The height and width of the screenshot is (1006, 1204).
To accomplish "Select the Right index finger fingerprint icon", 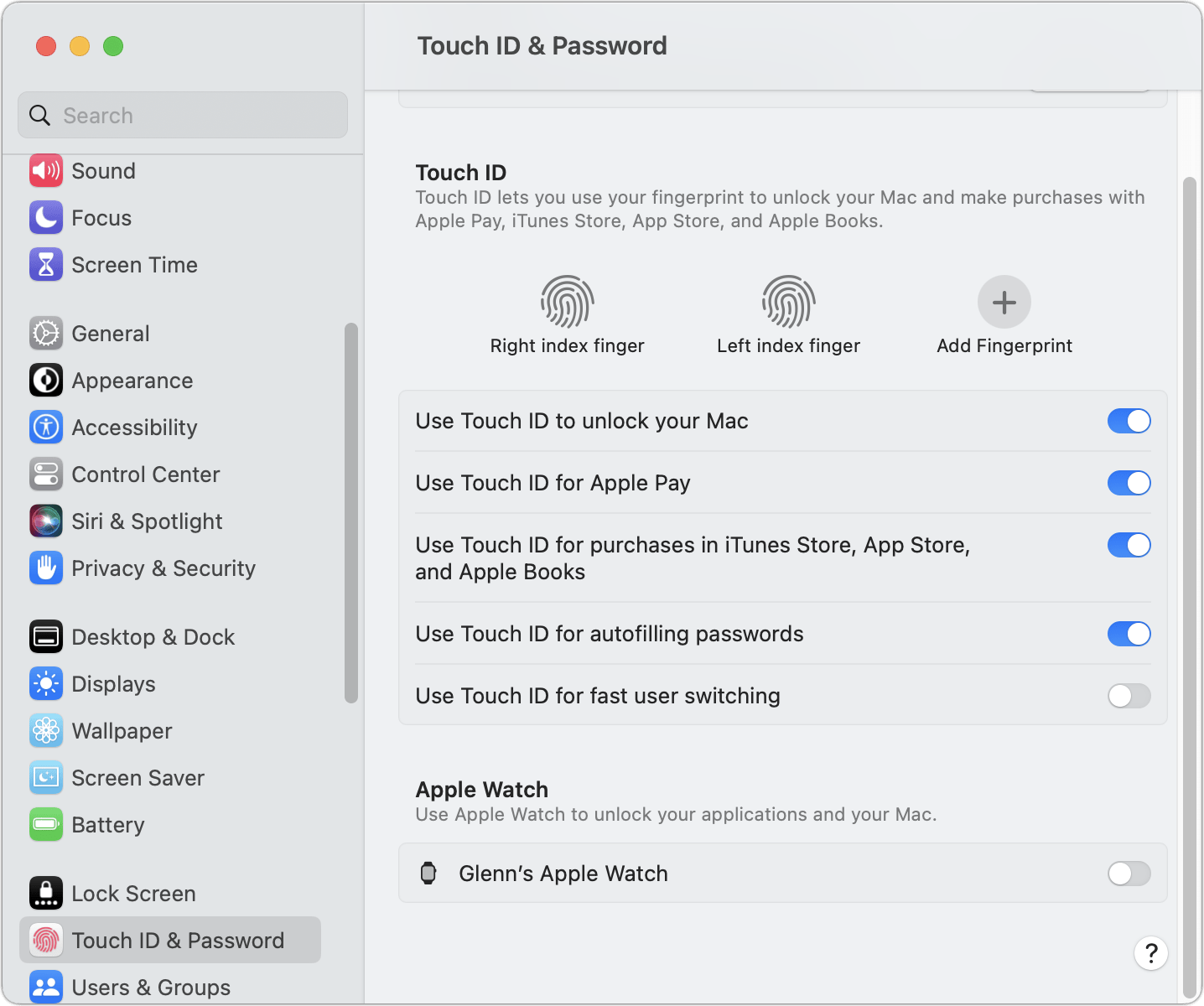I will tap(567, 302).
